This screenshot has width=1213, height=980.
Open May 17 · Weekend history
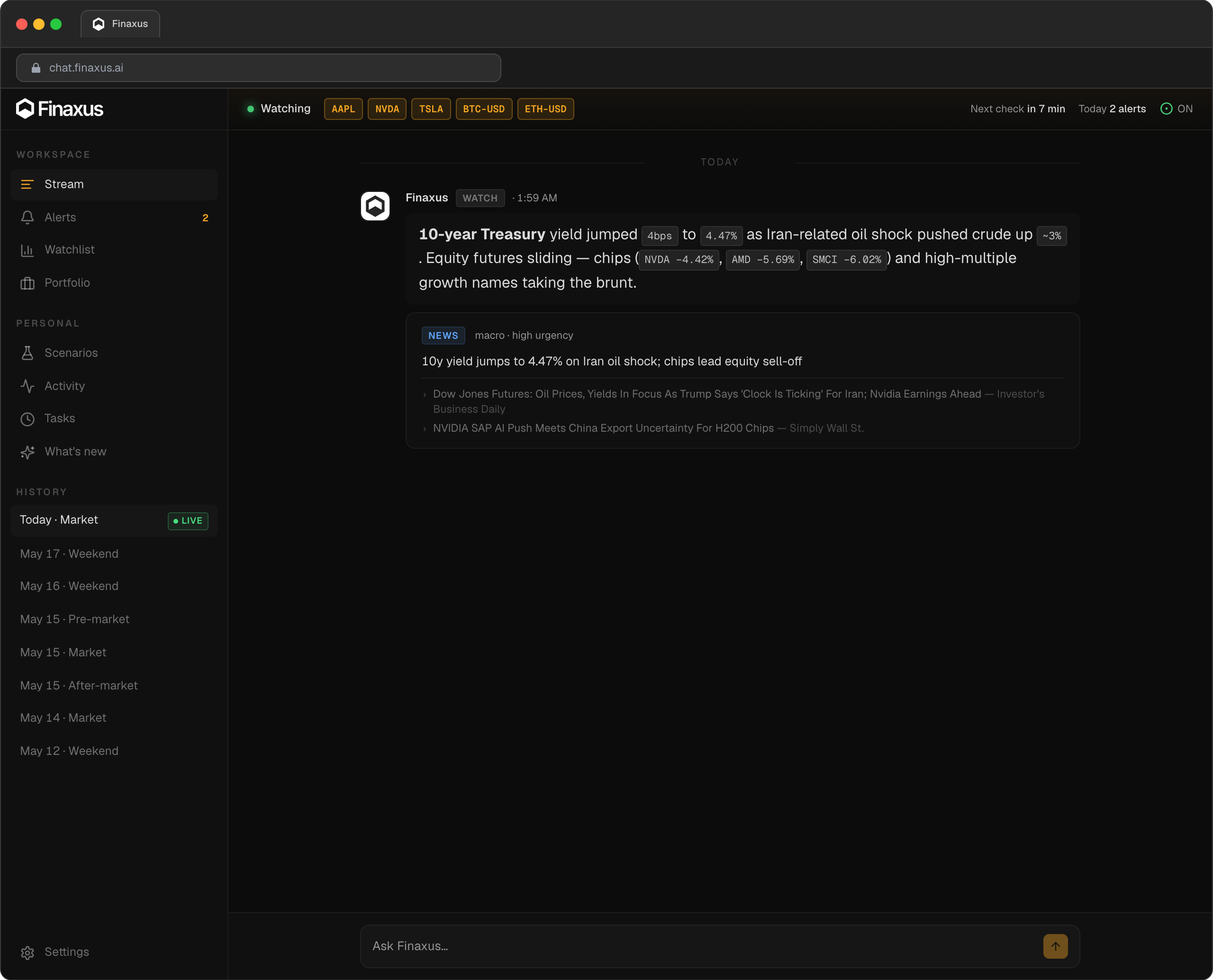pos(114,554)
